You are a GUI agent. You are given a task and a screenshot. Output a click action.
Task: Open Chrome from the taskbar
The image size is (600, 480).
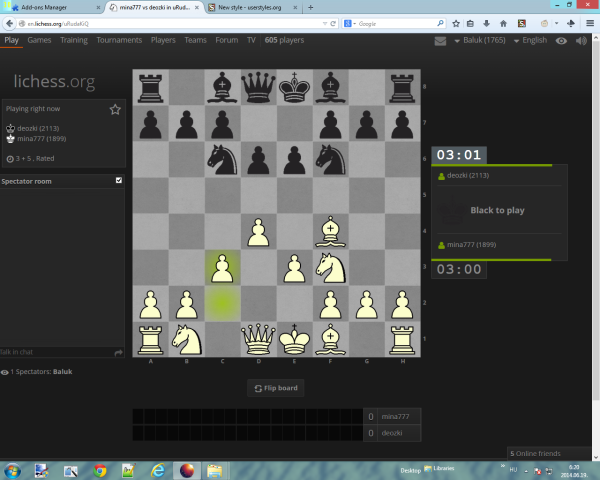coord(100,470)
